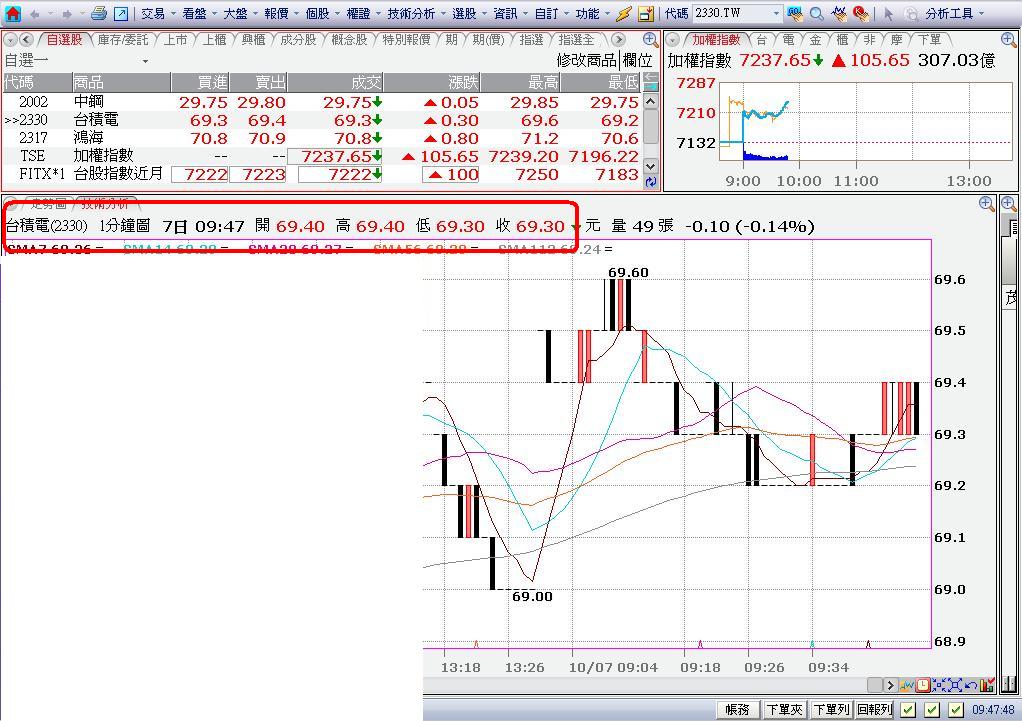Click the chart horizontal scrollbar thumb
This screenshot has width=1022, height=721.
tap(875, 685)
